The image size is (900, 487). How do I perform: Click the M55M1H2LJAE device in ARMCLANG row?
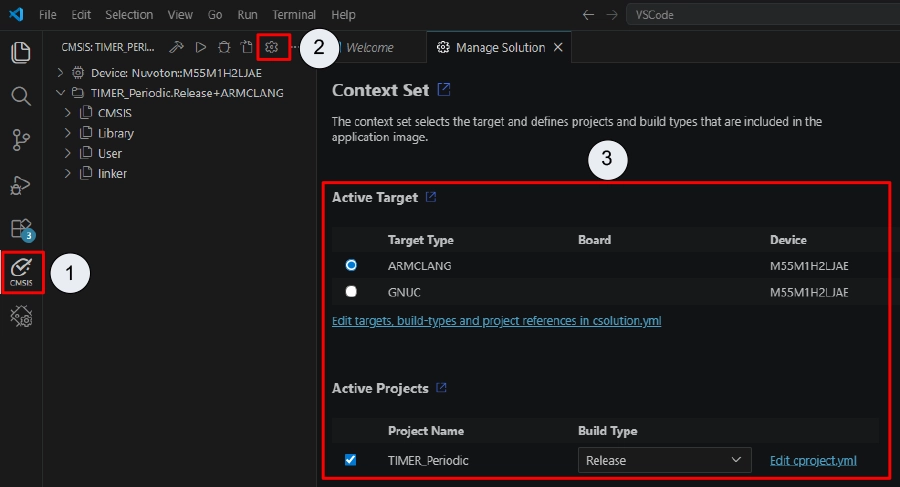pos(809,266)
